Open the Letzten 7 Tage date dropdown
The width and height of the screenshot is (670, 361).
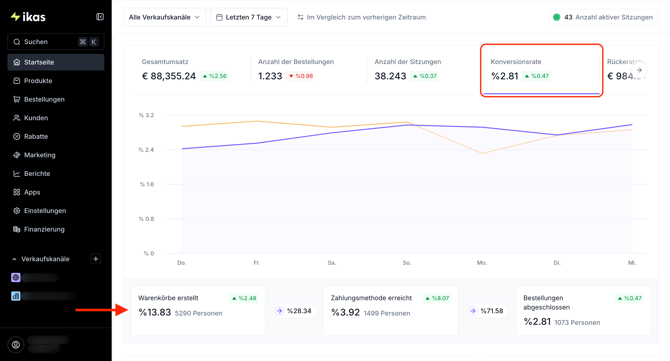coord(249,18)
